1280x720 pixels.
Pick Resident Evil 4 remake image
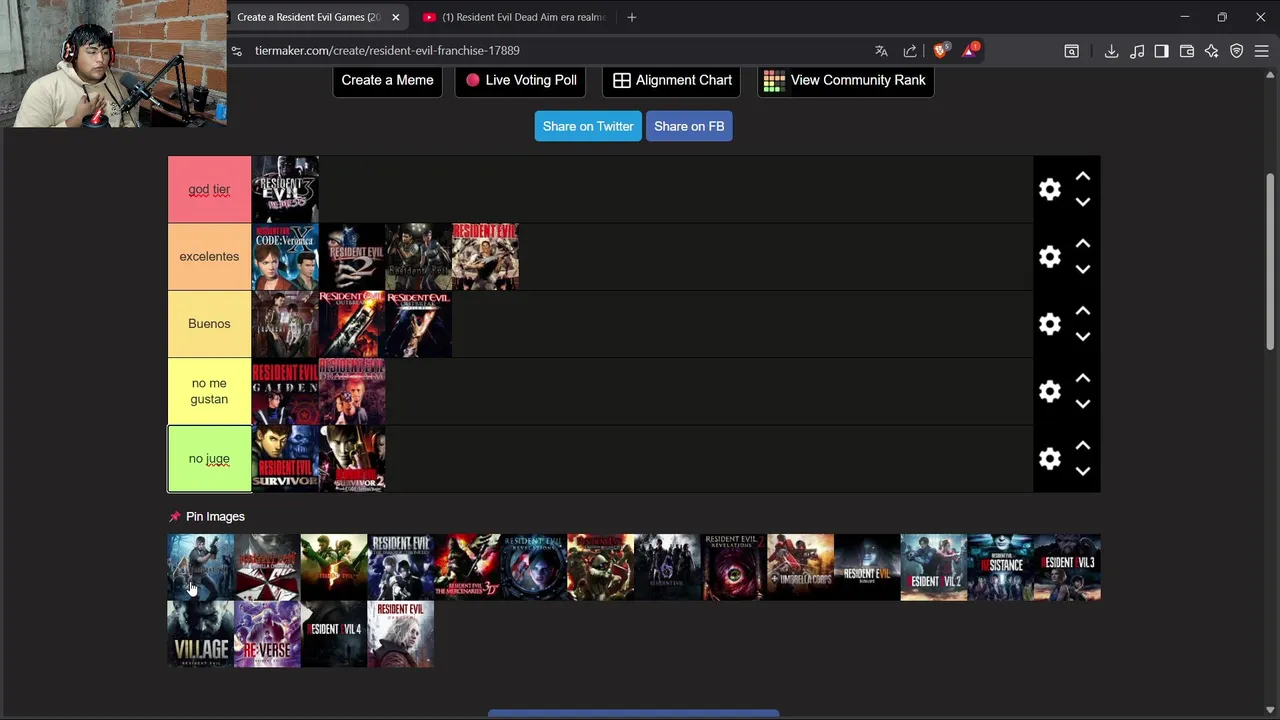(334, 634)
